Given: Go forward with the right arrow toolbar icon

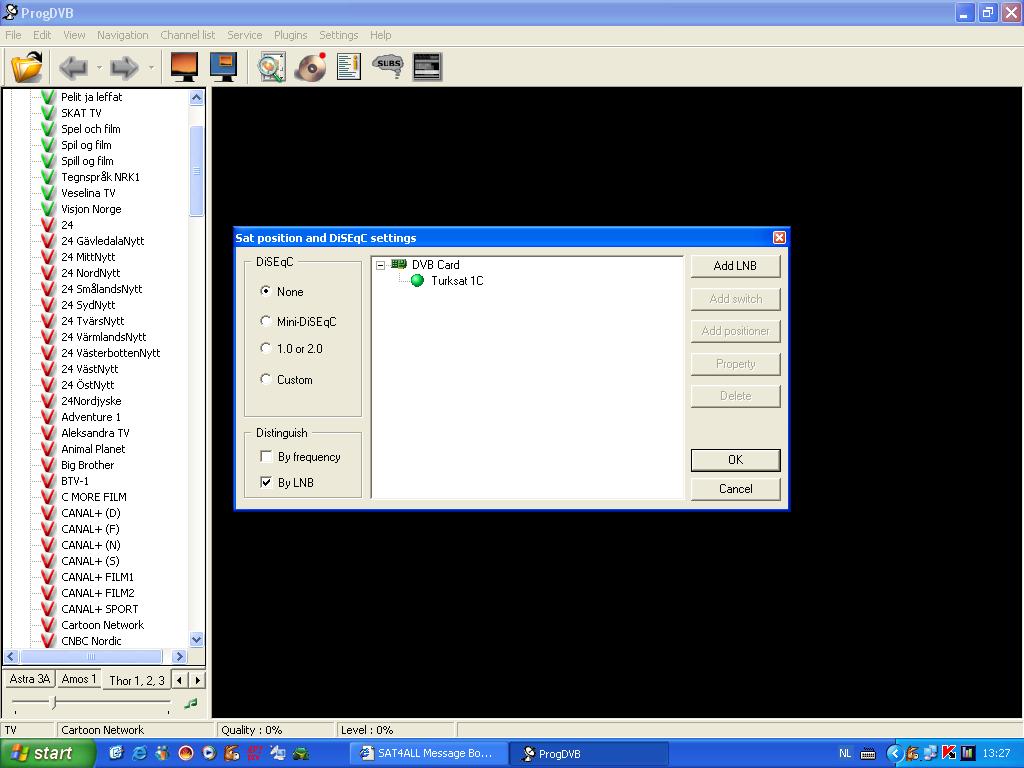Looking at the screenshot, I should [x=124, y=67].
